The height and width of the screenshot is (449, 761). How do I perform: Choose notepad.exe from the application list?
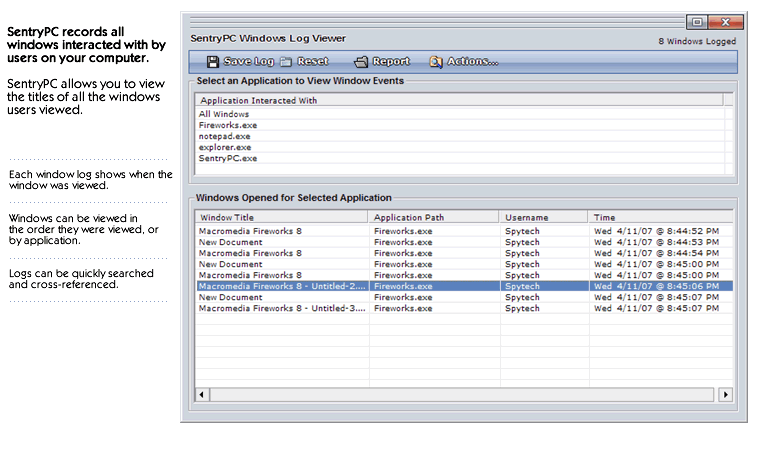pos(225,136)
